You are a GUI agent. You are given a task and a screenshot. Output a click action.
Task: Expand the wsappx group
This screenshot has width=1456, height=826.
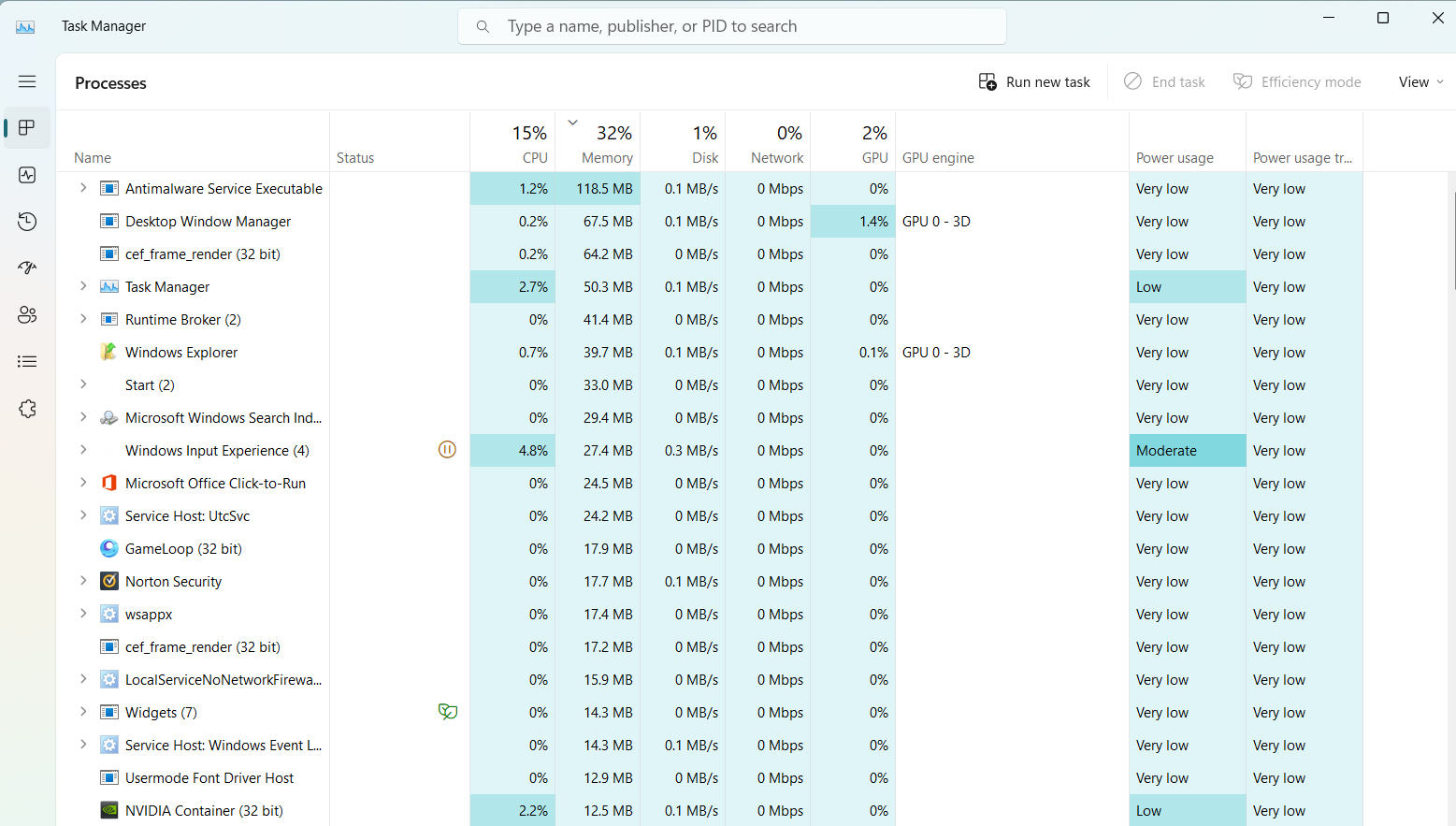[83, 614]
